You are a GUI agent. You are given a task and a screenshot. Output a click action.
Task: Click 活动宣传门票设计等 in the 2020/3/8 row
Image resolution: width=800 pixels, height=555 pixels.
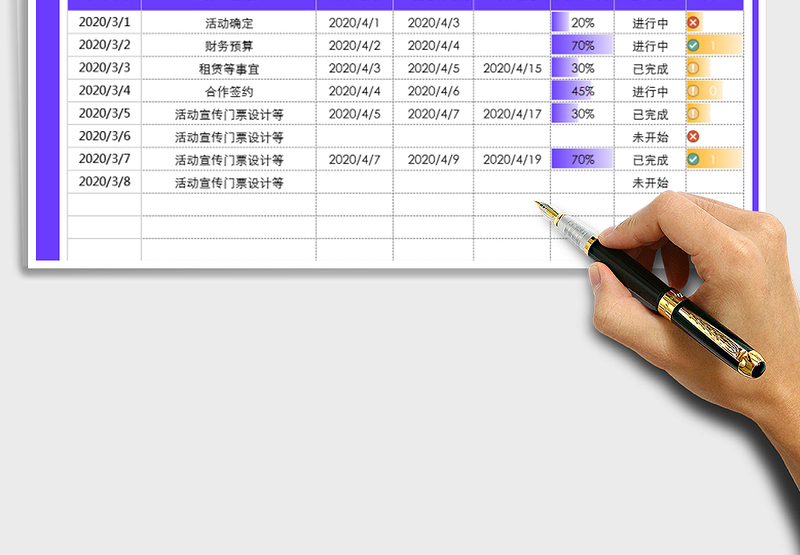click(229, 183)
